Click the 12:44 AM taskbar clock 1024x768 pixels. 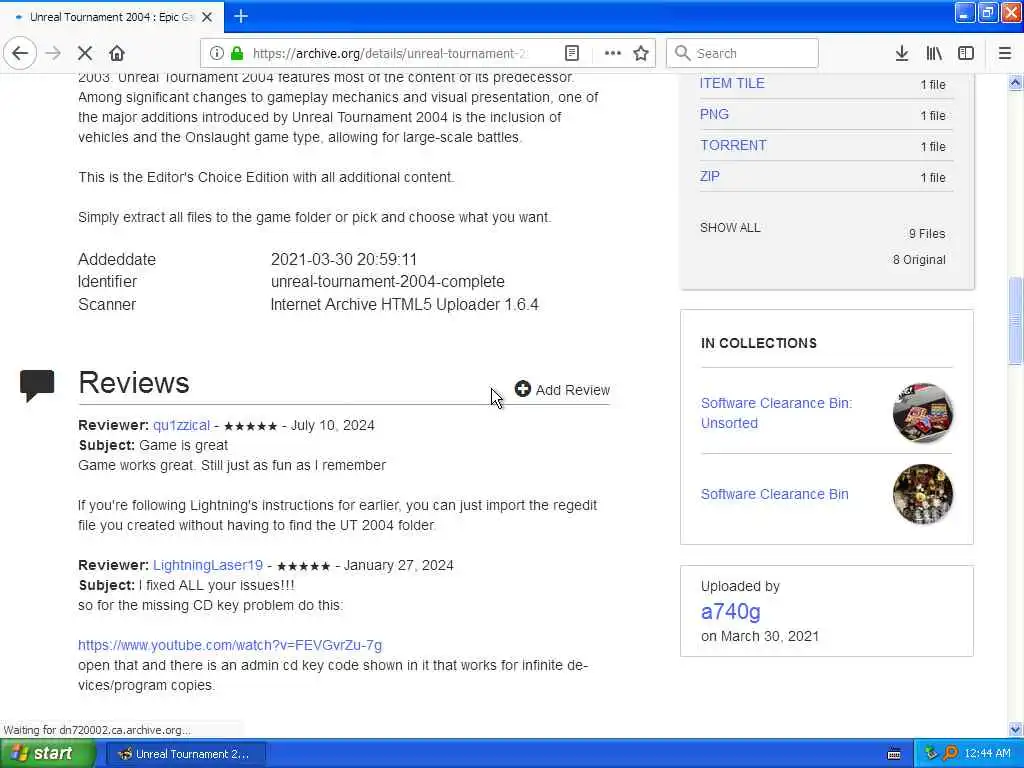click(987, 754)
